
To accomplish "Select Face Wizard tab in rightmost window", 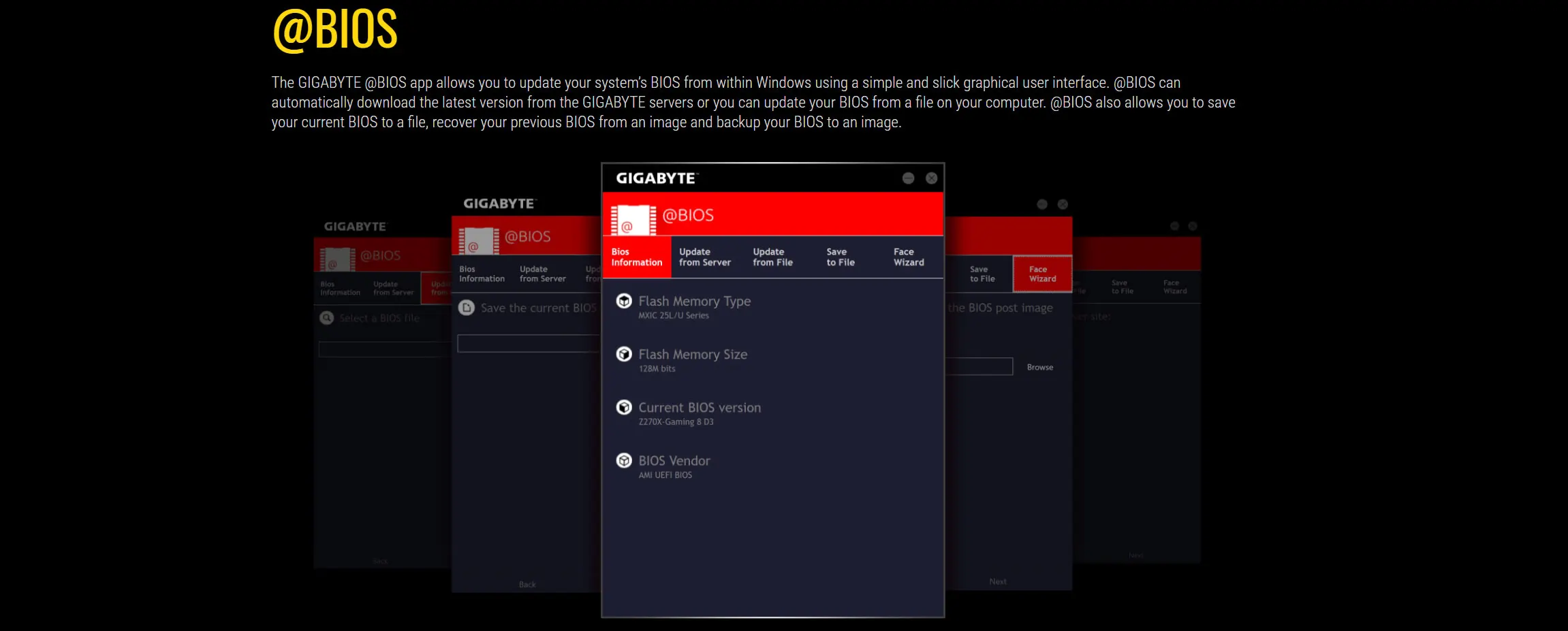I will pyautogui.click(x=1175, y=287).
